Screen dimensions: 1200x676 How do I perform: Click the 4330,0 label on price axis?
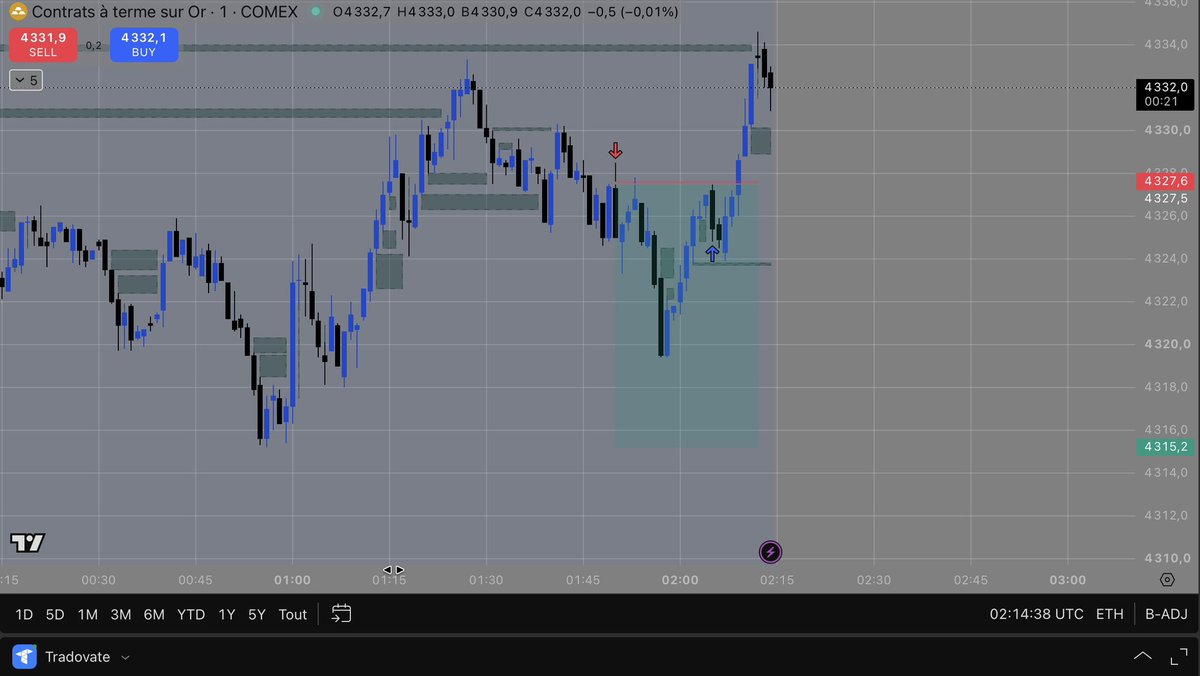(1165, 130)
